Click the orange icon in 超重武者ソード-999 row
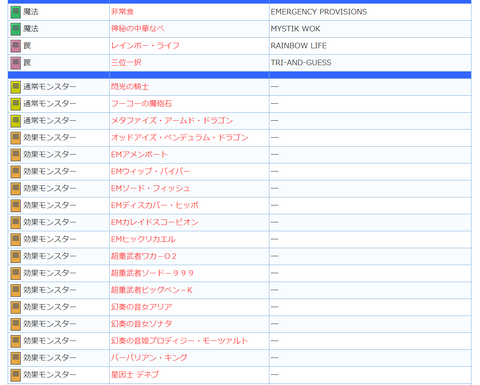480x385 pixels. click(16, 274)
